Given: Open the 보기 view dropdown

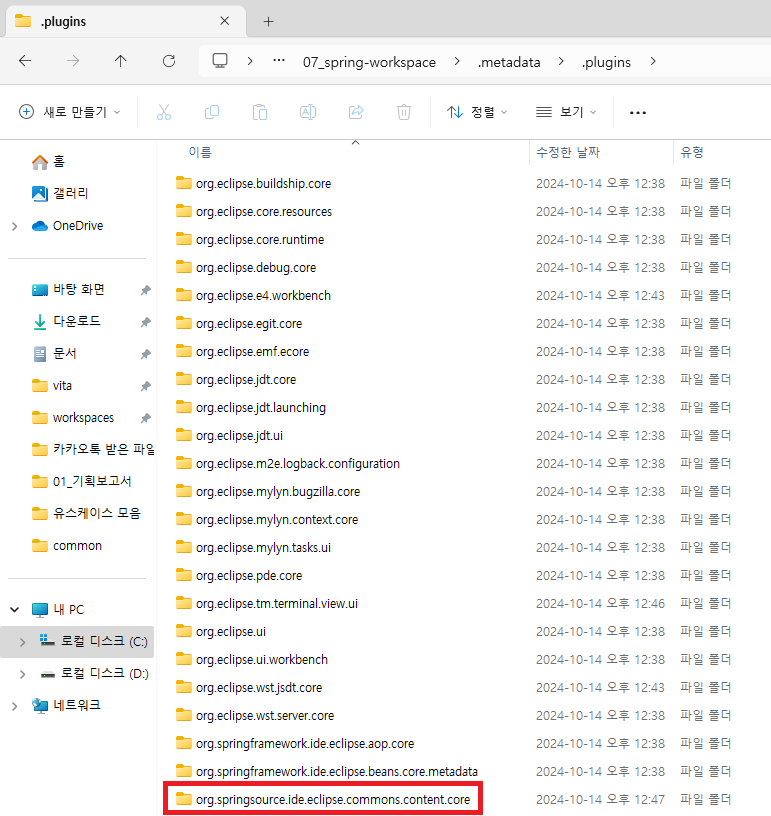Looking at the screenshot, I should tap(566, 112).
